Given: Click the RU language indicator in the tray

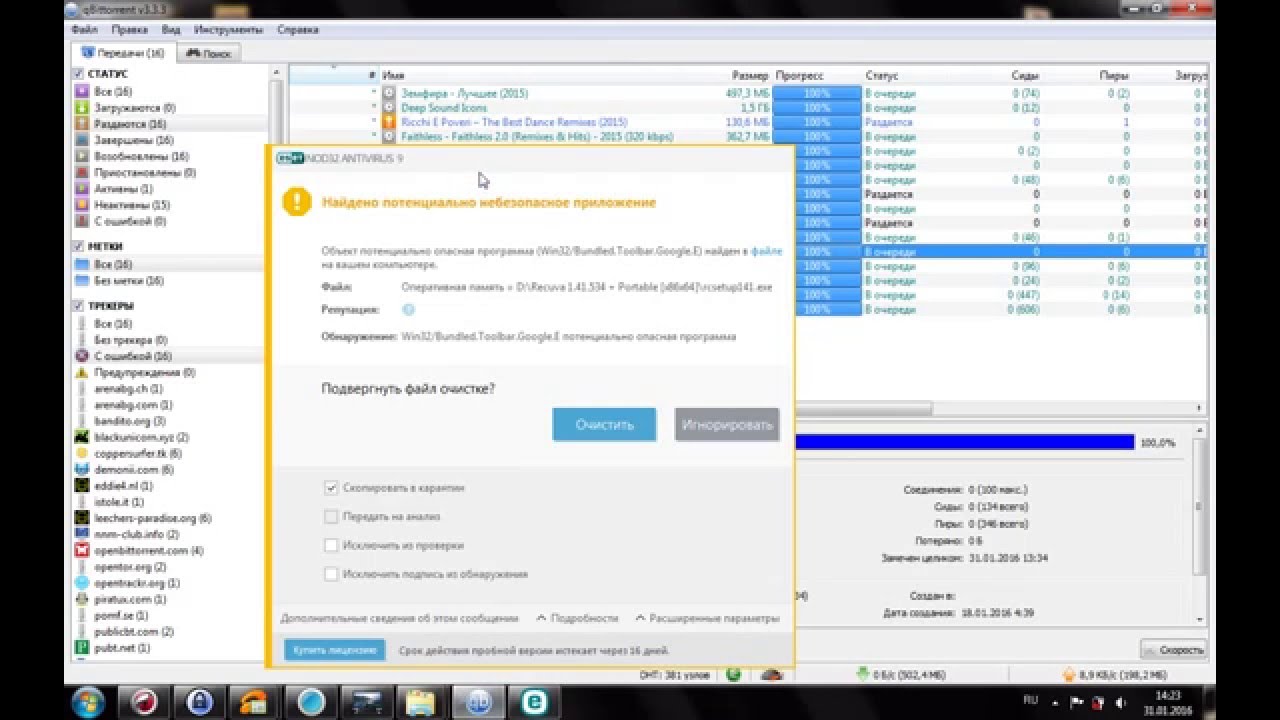Looking at the screenshot, I should tap(1030, 699).
